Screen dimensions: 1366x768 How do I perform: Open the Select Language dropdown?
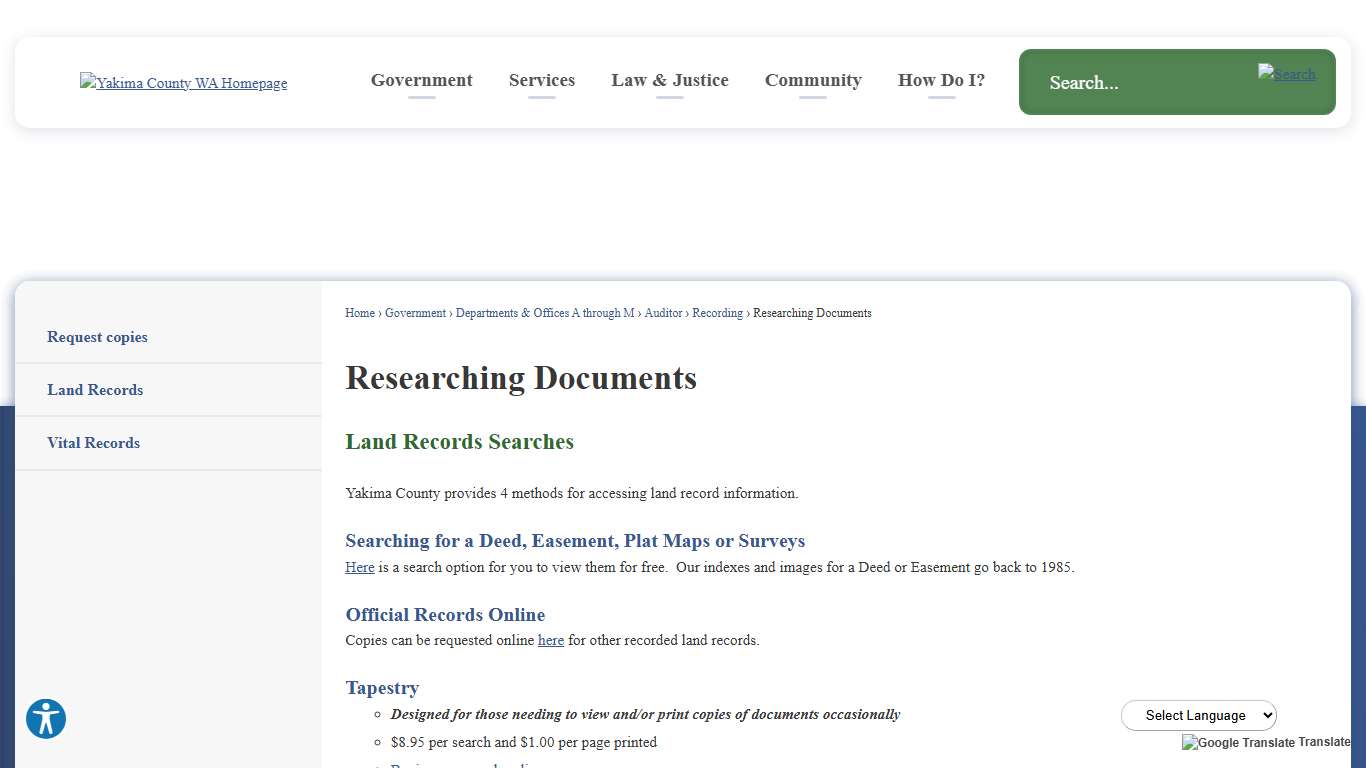click(x=1198, y=715)
